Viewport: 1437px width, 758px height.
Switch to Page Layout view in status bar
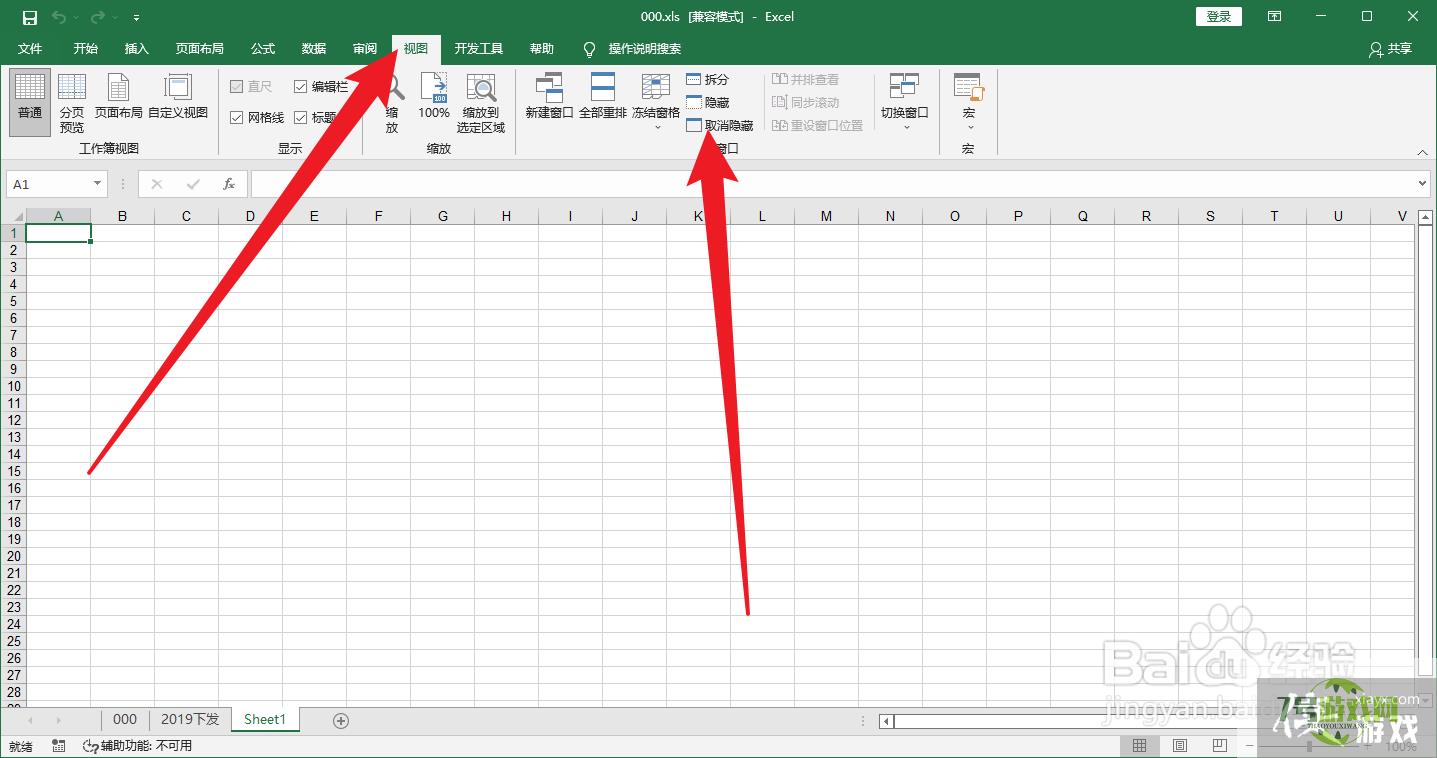(1180, 746)
